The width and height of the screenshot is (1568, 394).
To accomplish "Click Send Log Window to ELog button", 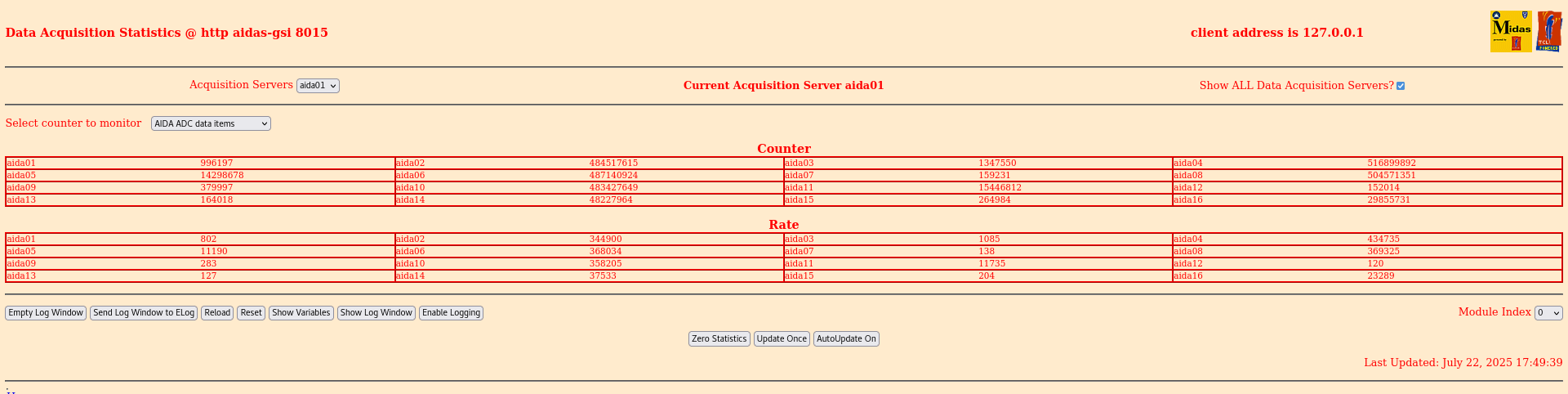I will pyautogui.click(x=144, y=313).
